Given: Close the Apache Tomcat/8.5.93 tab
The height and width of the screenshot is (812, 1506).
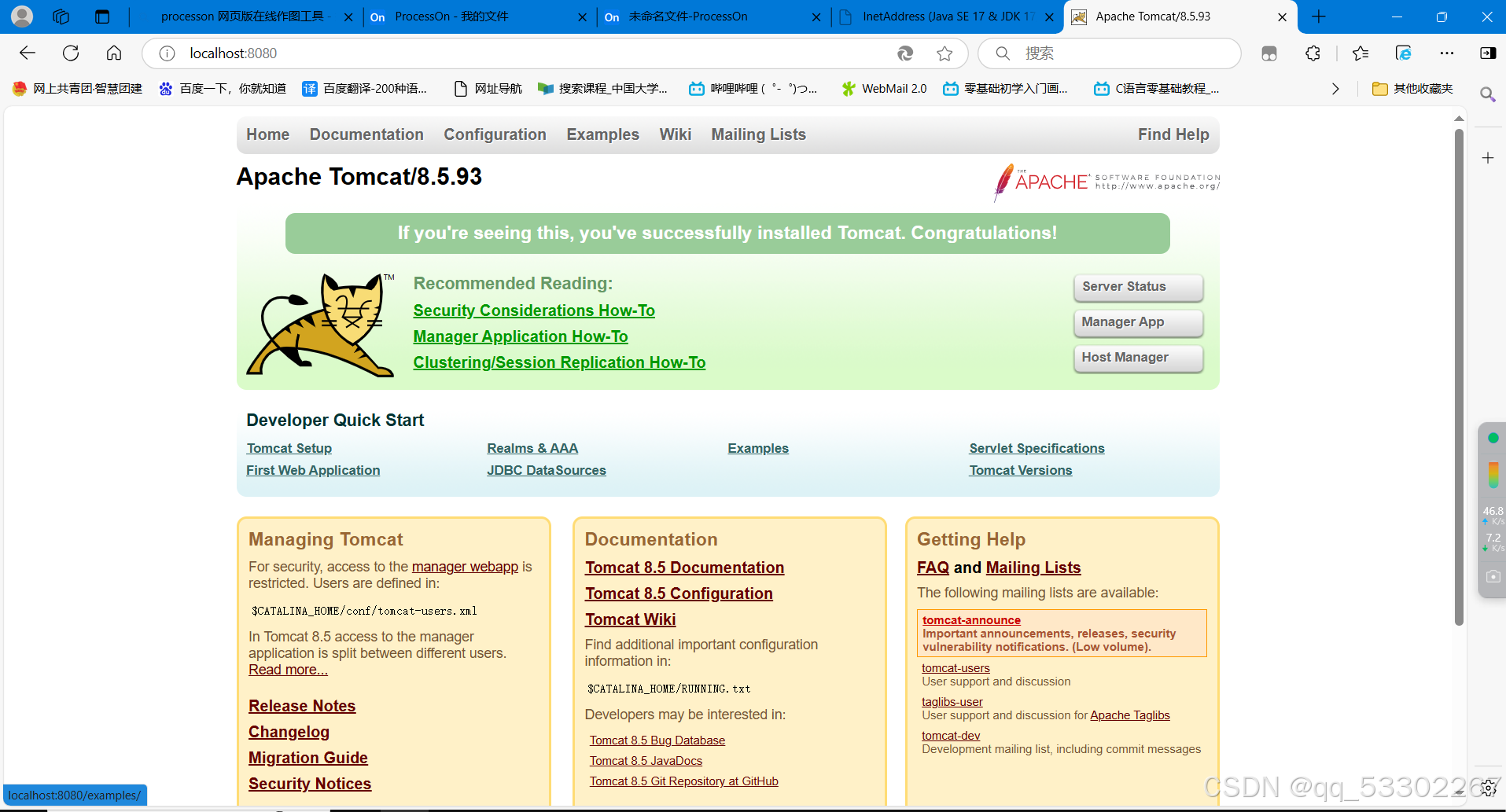Looking at the screenshot, I should pyautogui.click(x=1282, y=17).
